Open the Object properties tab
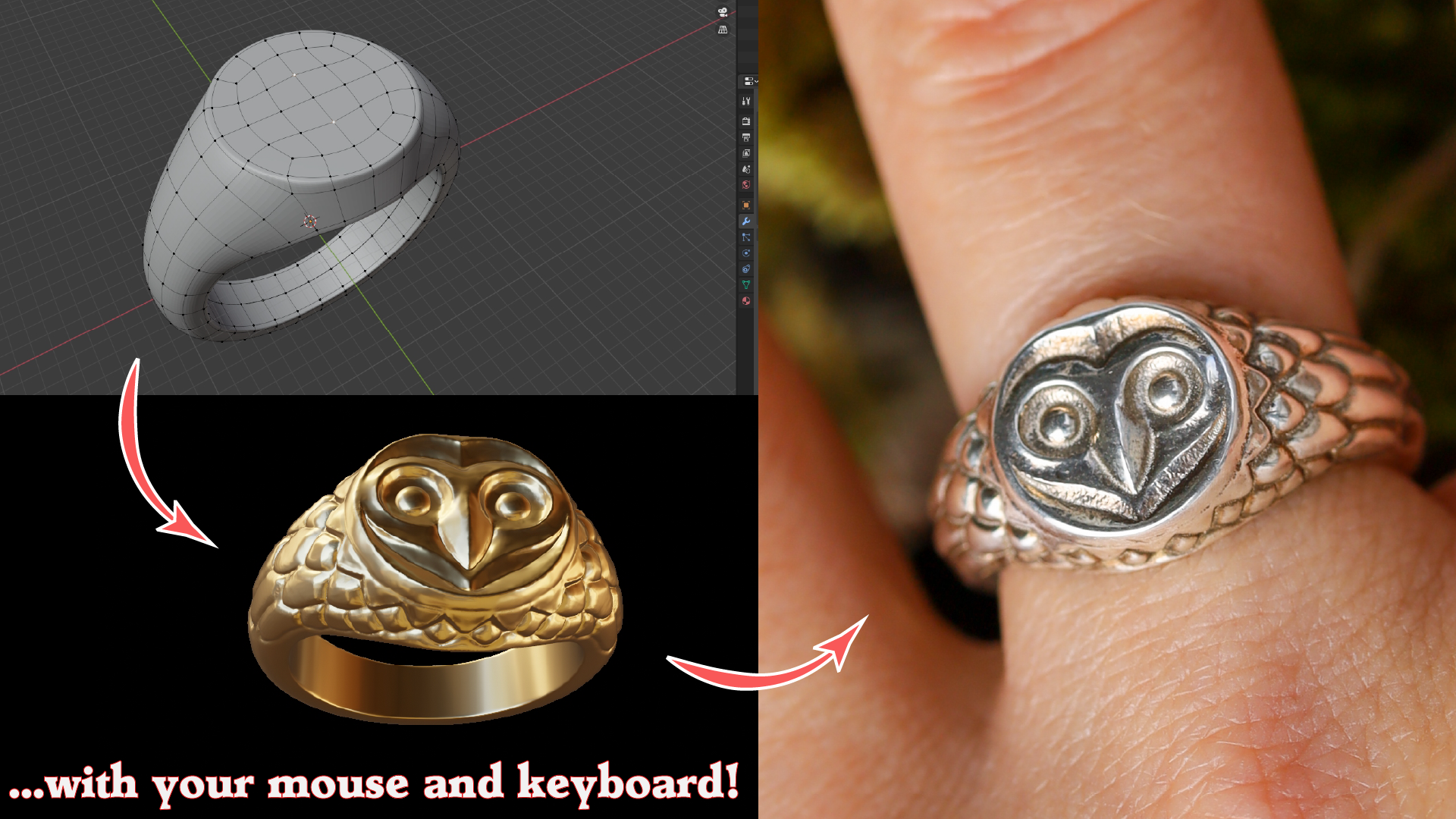The image size is (1456, 819). click(x=746, y=206)
